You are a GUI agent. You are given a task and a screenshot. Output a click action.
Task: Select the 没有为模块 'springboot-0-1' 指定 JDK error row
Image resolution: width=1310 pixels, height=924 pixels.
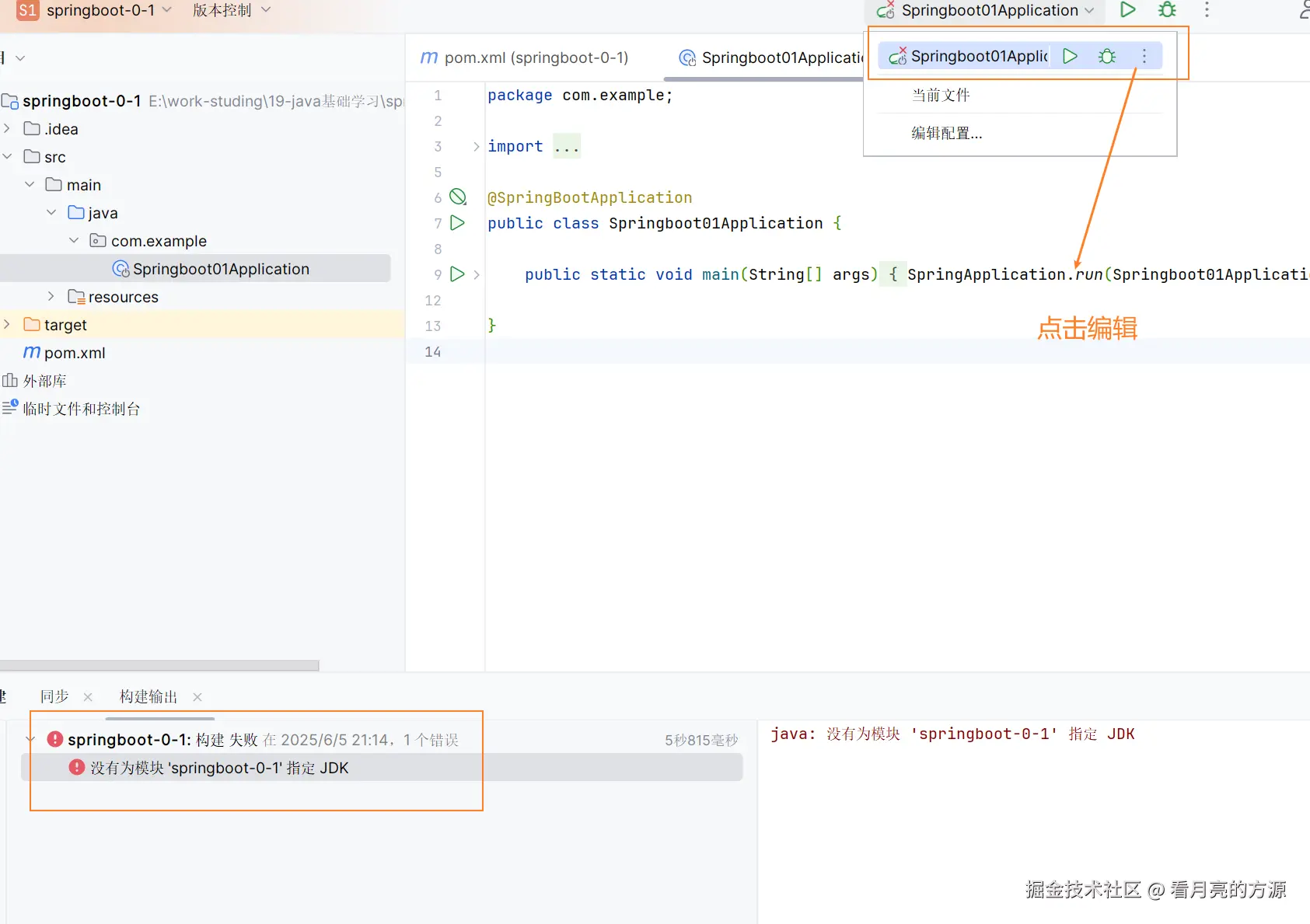click(x=381, y=767)
